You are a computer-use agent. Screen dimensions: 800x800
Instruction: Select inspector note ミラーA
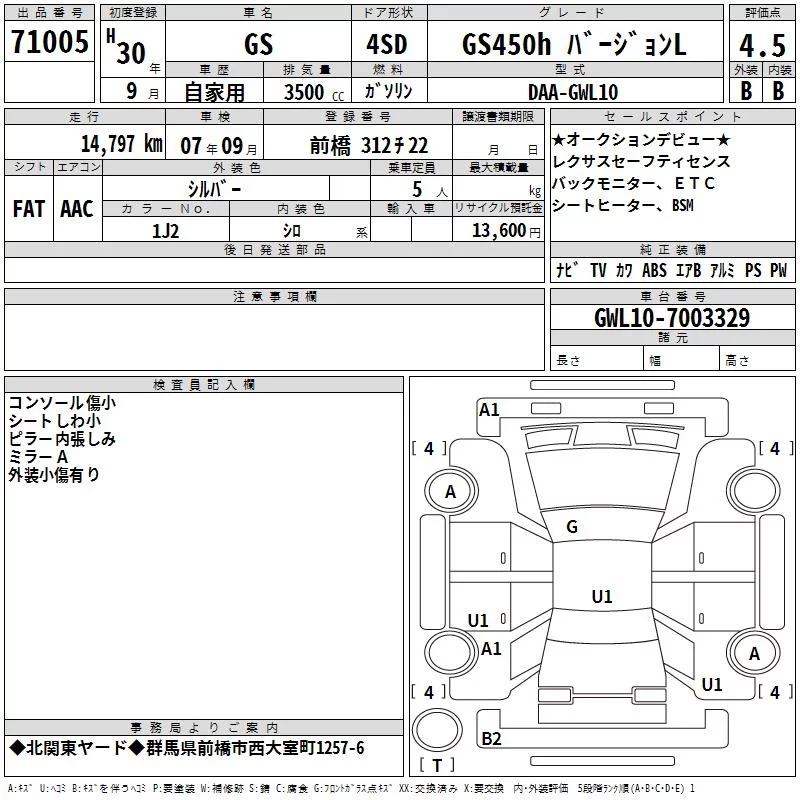(x=38, y=456)
